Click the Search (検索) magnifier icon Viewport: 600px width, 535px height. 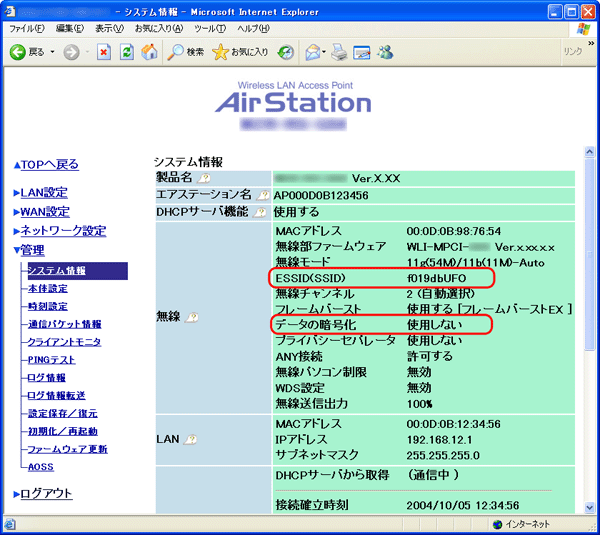(x=176, y=52)
